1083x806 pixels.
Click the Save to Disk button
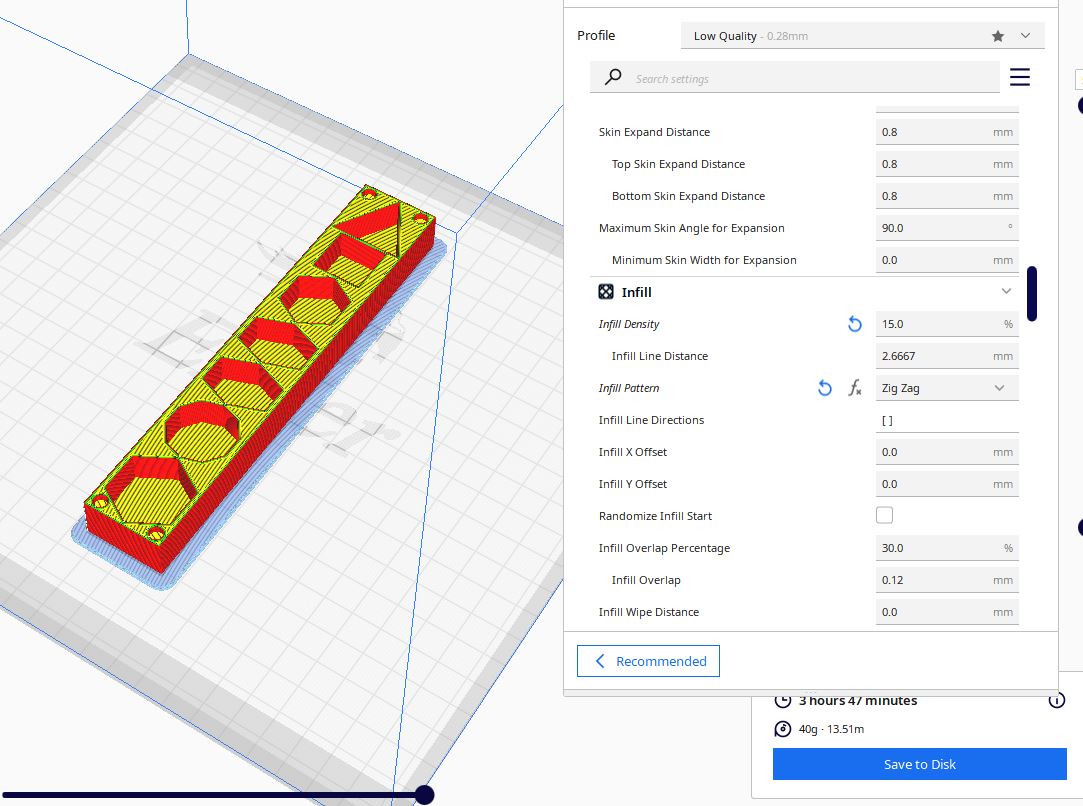(x=918, y=763)
